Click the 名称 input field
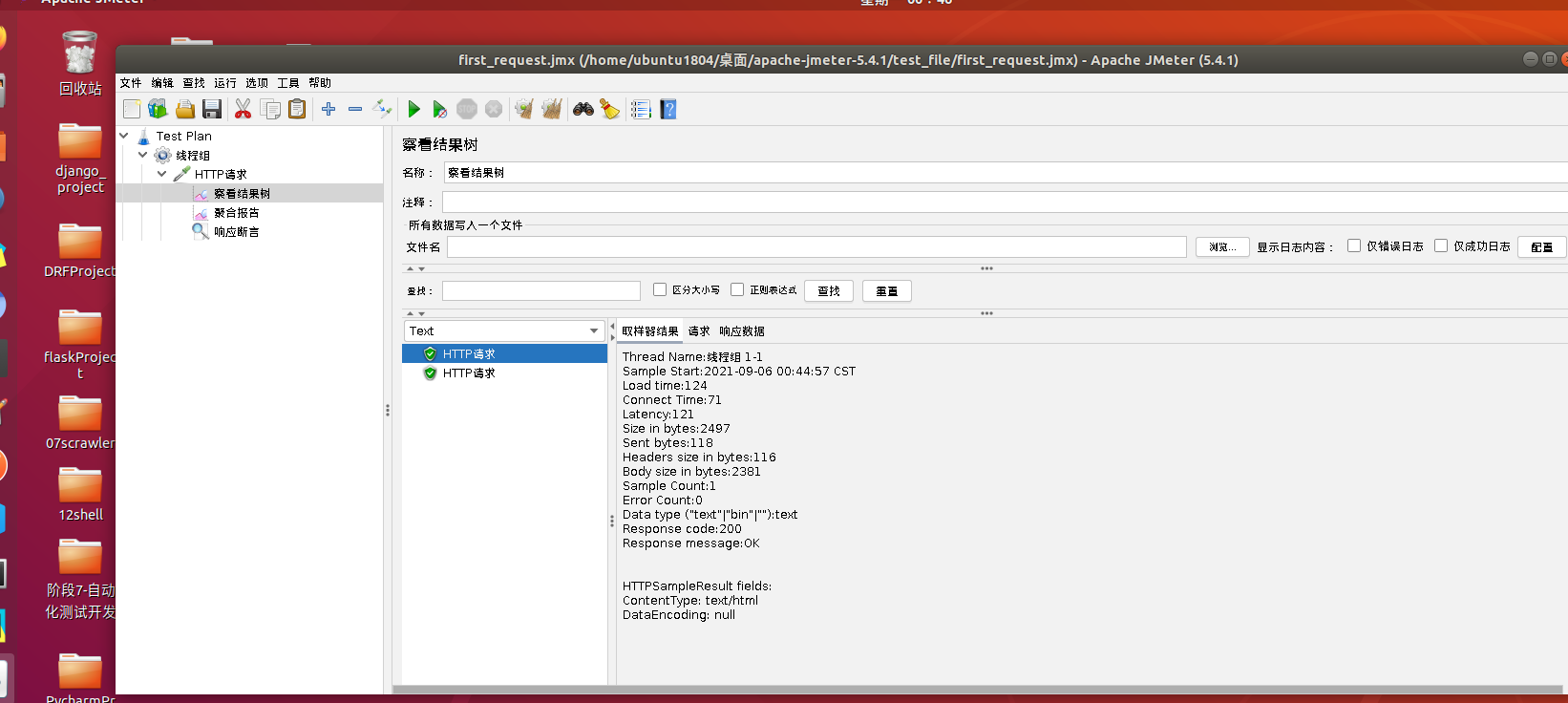Viewport: 1568px width, 703px height. 1006,173
